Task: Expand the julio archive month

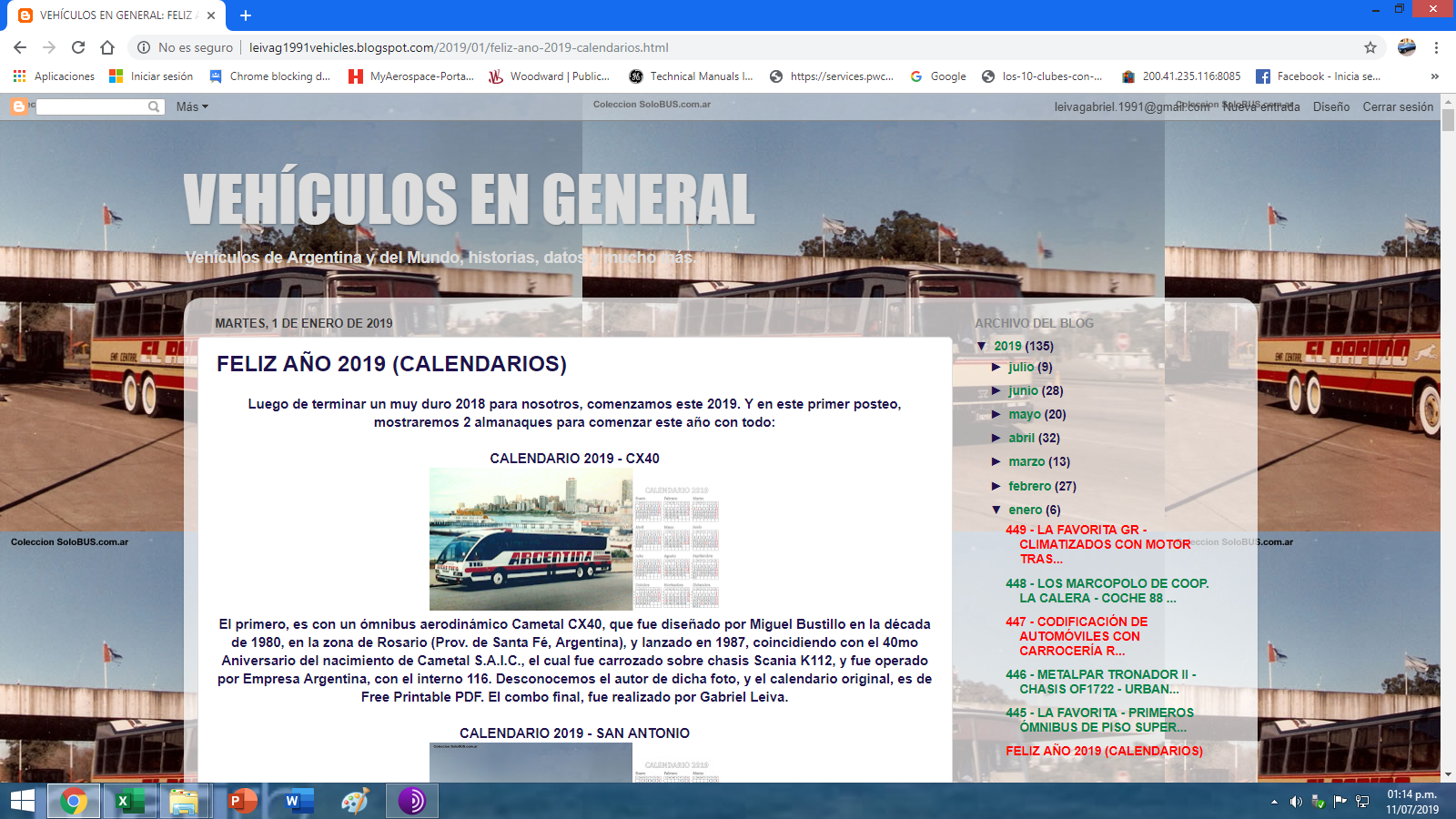Action: coord(996,368)
